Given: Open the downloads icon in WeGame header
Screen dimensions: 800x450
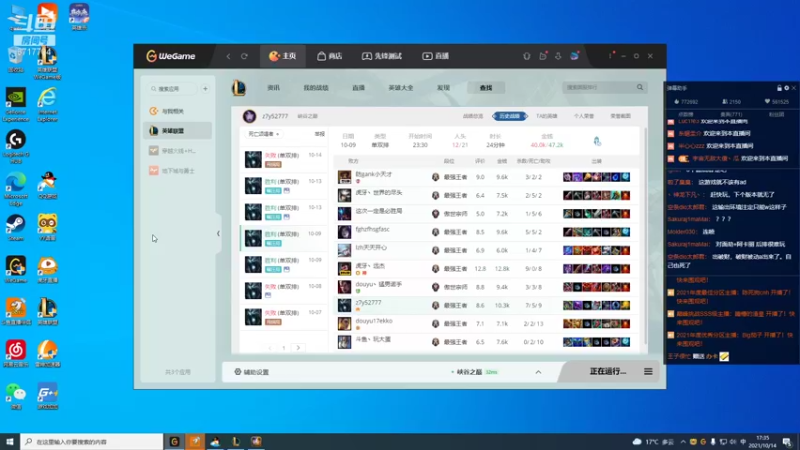Looking at the screenshot, I should coord(558,56).
